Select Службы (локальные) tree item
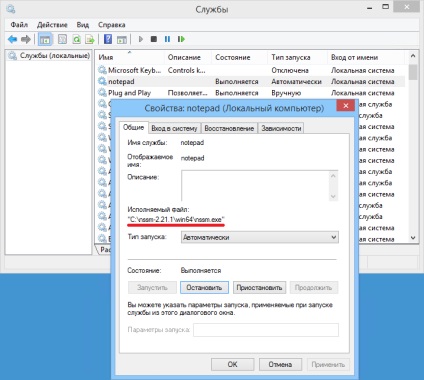424x380 pixels. (x=55, y=56)
